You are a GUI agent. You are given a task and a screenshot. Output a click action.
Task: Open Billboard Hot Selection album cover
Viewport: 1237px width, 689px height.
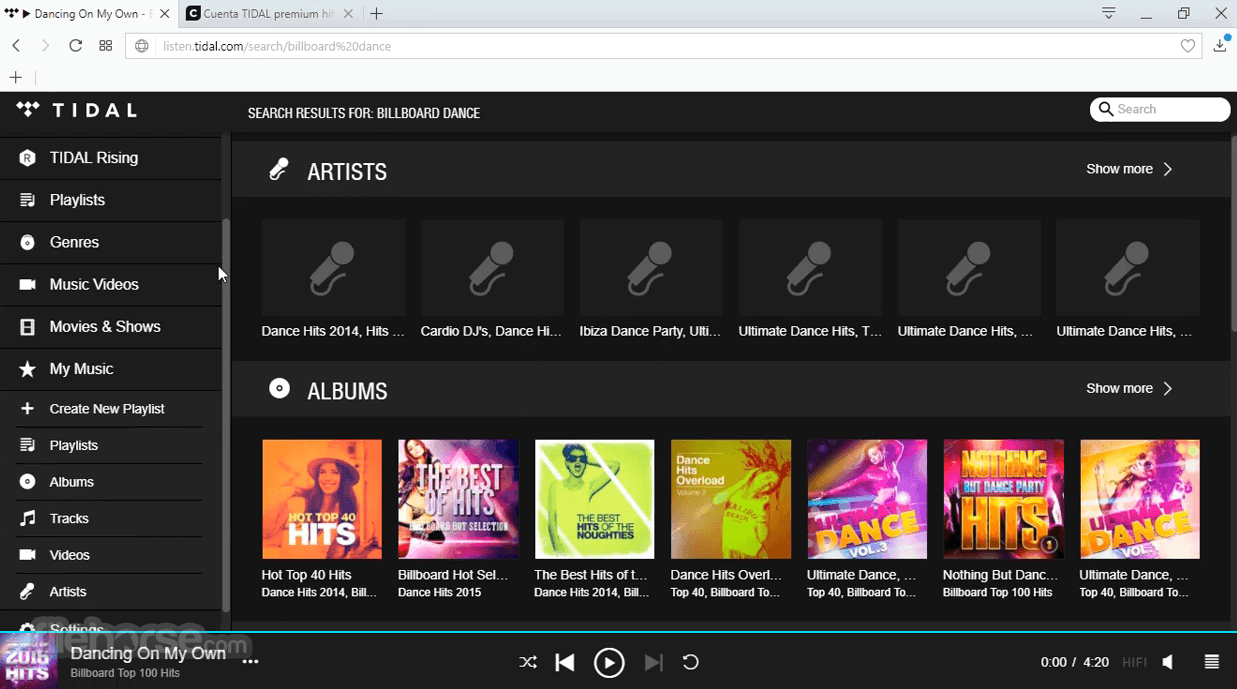458,499
